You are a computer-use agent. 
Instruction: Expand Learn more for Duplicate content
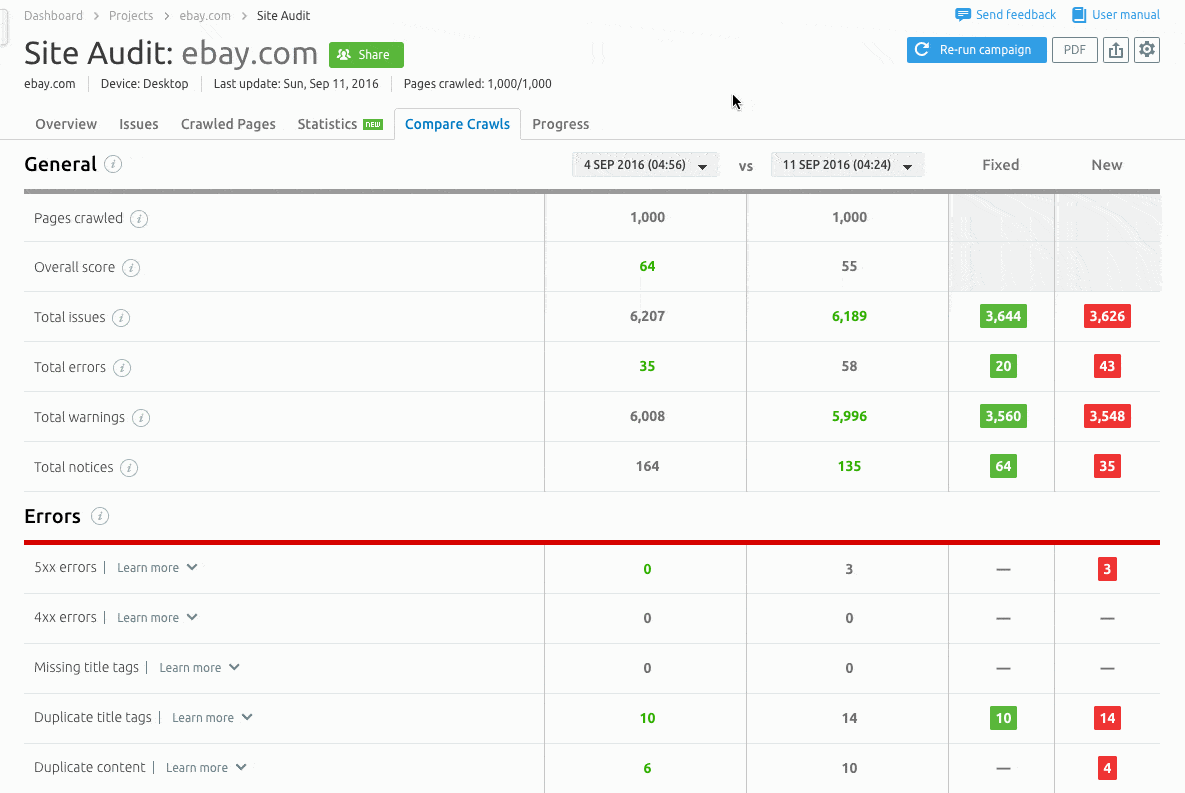click(x=206, y=768)
